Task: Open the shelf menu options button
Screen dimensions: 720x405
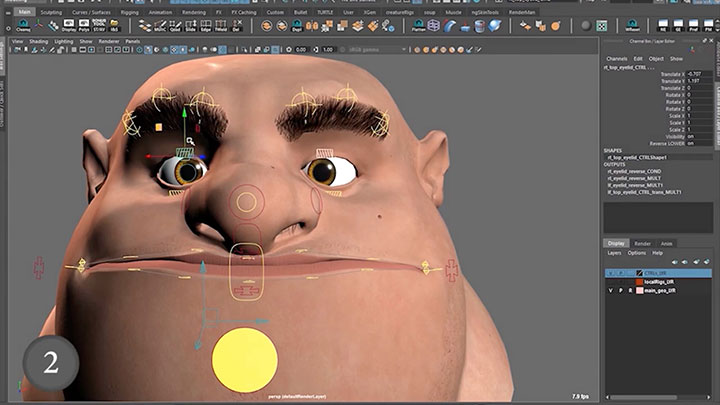Action: tap(8, 13)
